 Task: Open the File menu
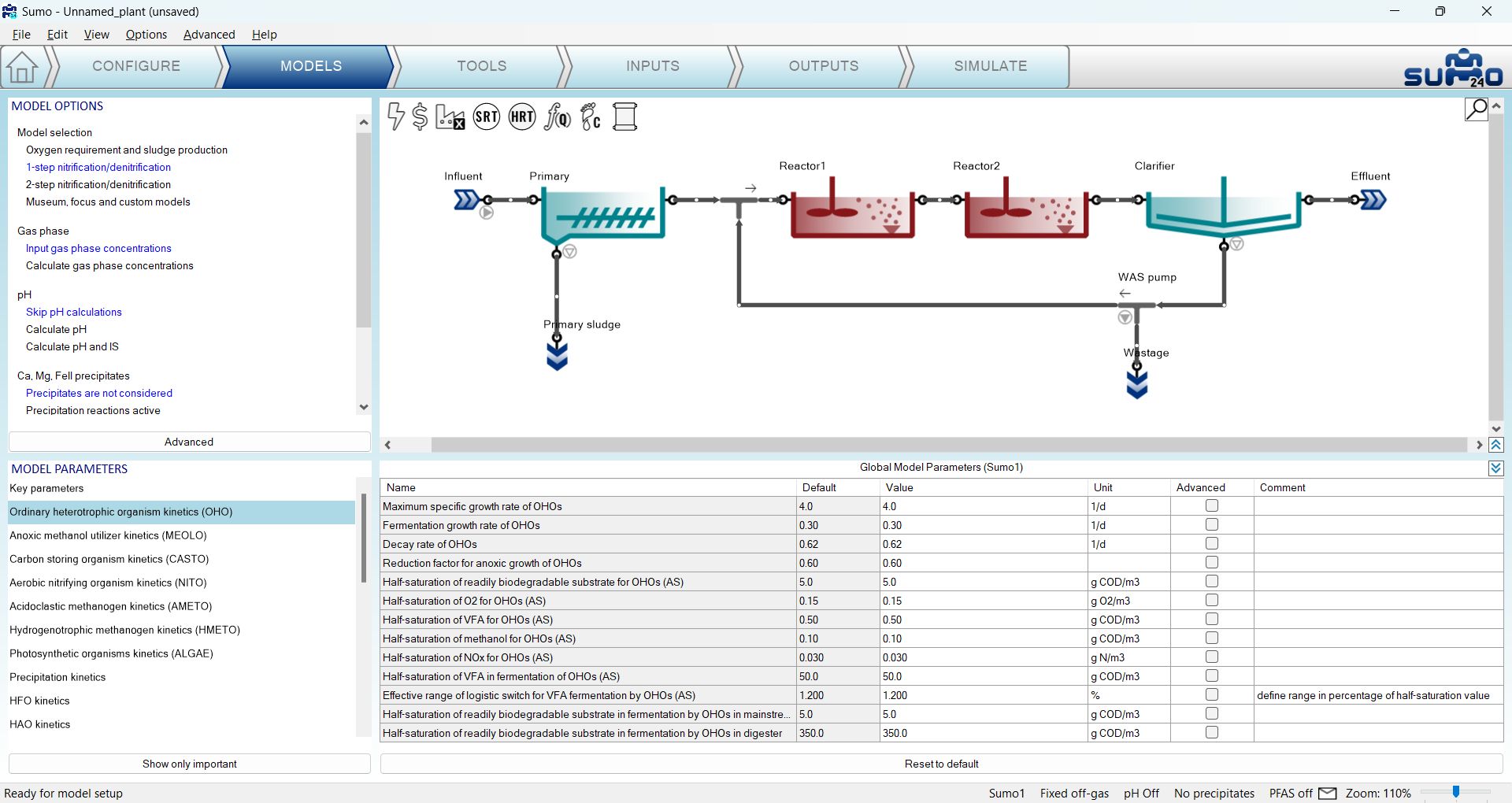click(21, 35)
